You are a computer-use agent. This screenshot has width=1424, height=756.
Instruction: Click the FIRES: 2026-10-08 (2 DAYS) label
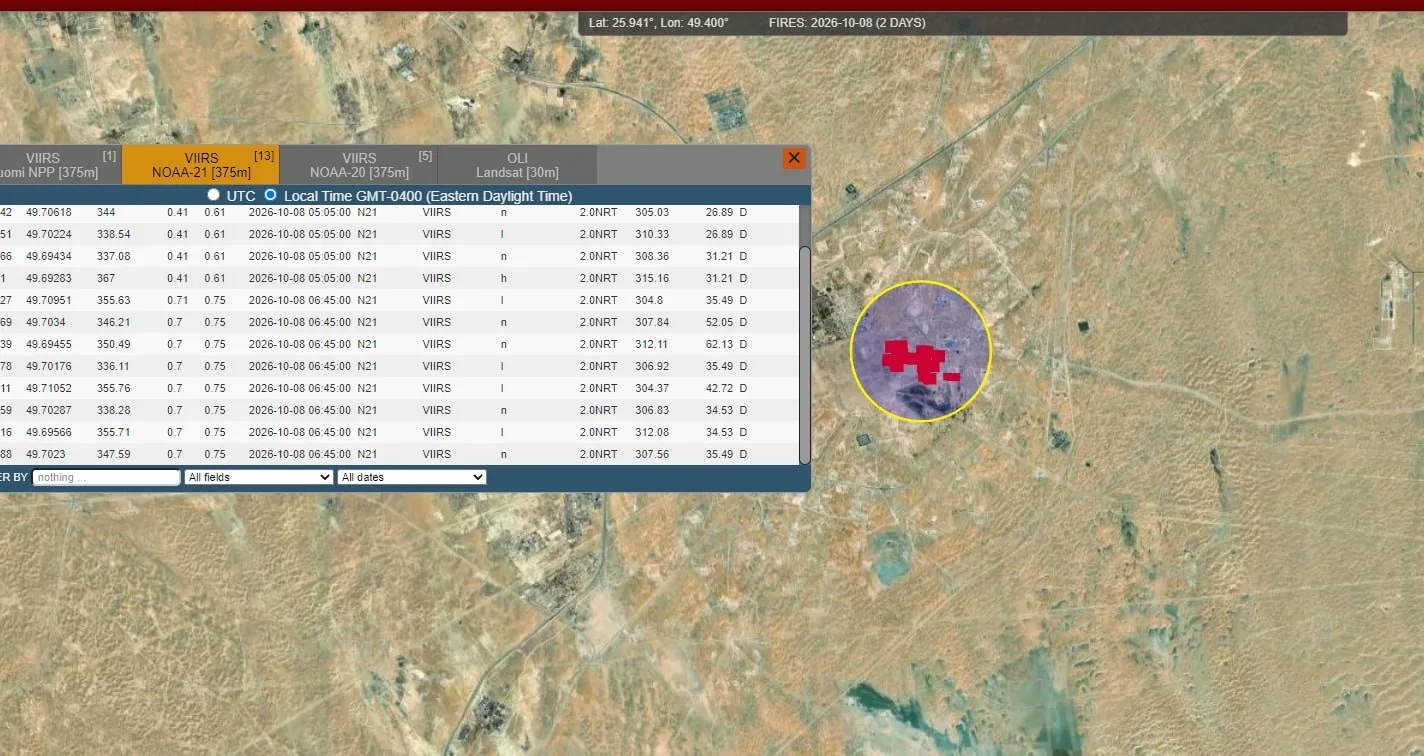coord(847,23)
